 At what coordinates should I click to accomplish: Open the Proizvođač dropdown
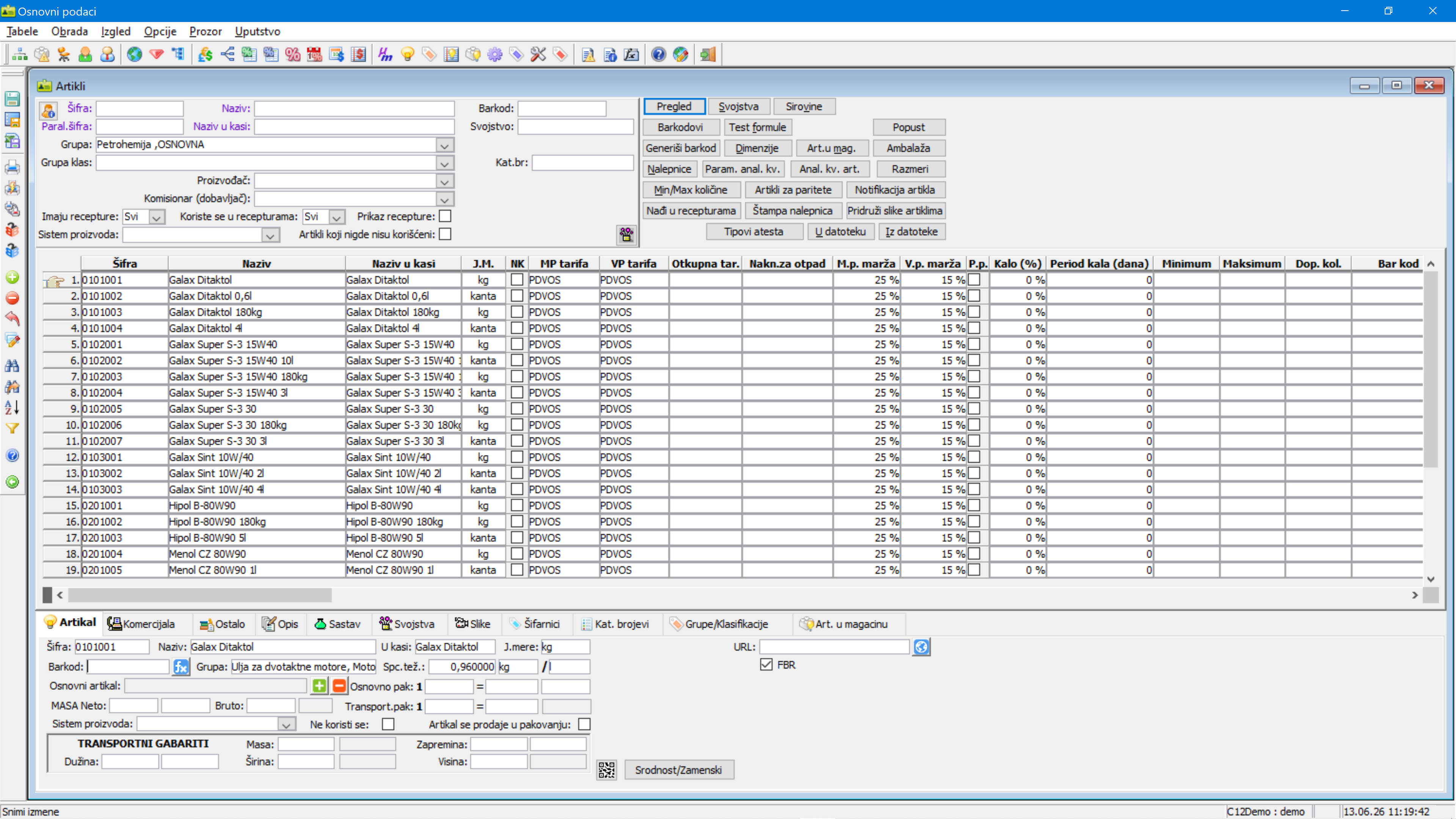pyautogui.click(x=445, y=182)
